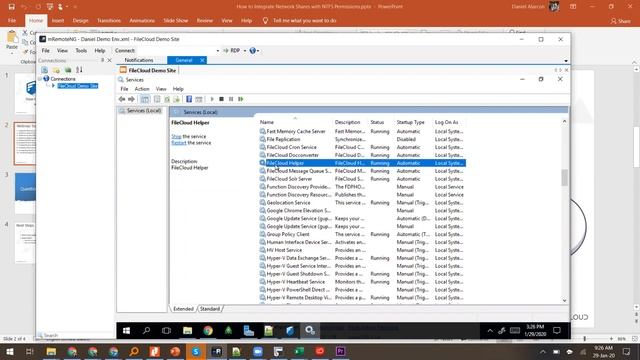
Task: Toggle Show/Hide Console Tree toolbar icon
Action: [x=145, y=99]
